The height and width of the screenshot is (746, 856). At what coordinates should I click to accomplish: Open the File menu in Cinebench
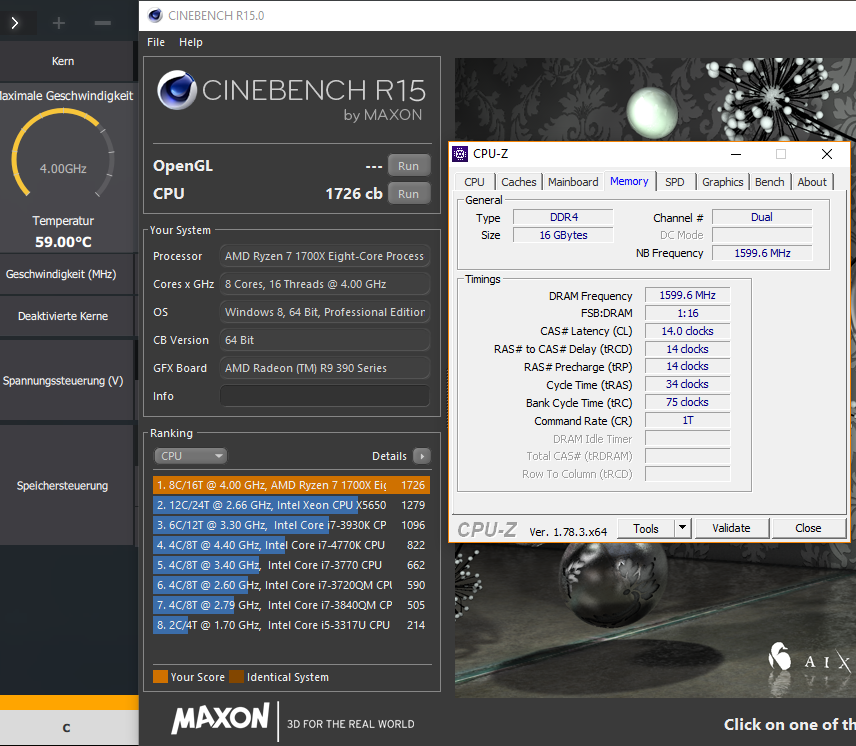(156, 42)
